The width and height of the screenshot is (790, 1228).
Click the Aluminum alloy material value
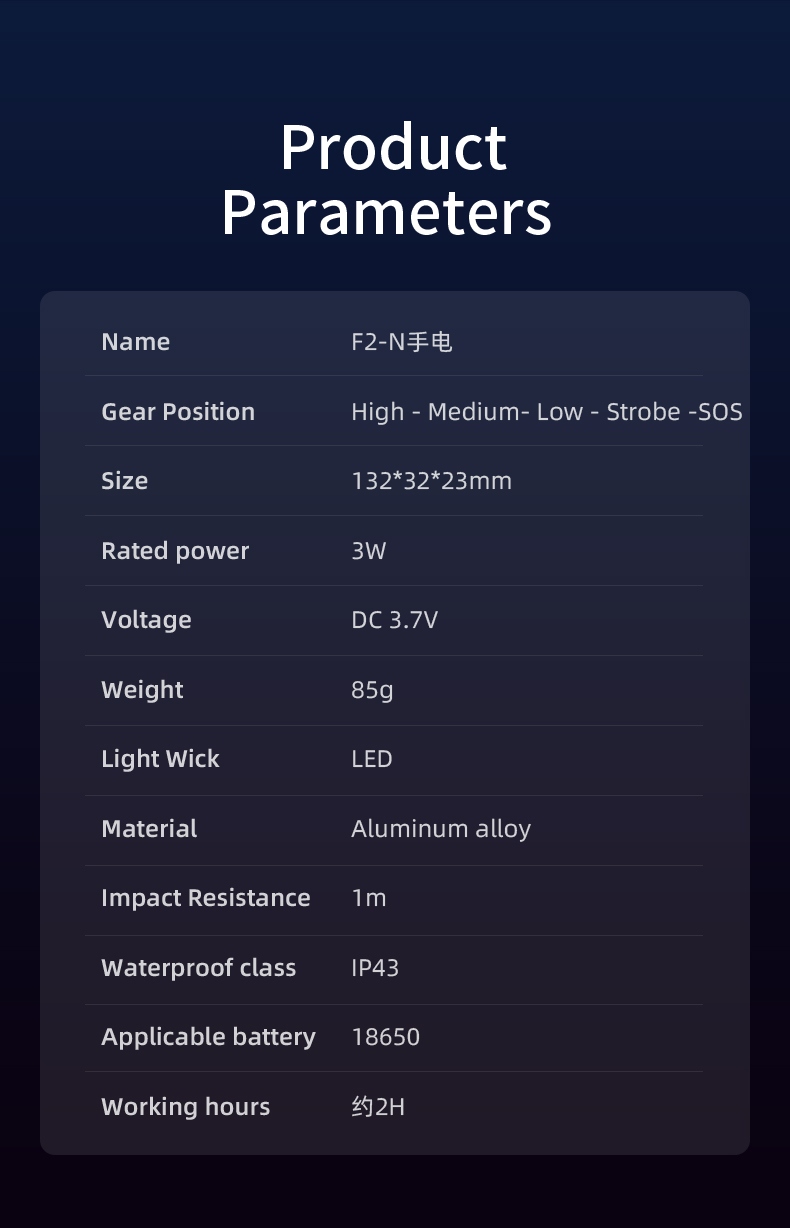pos(441,829)
